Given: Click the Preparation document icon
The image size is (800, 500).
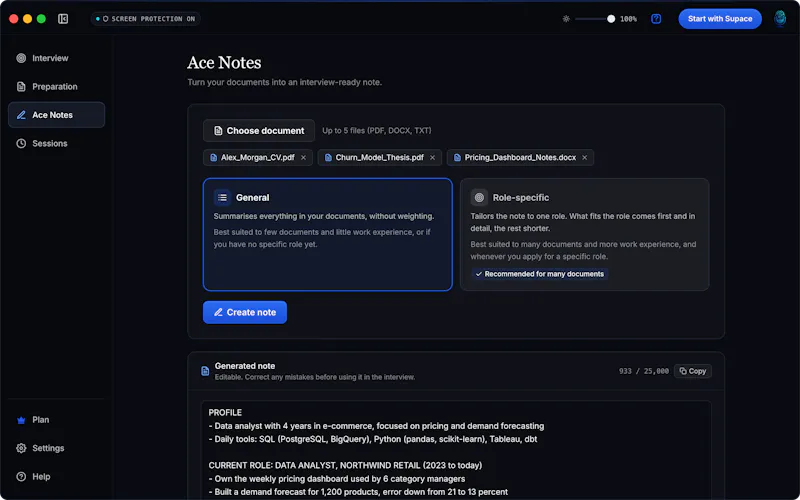Looking at the screenshot, I should click(21, 87).
